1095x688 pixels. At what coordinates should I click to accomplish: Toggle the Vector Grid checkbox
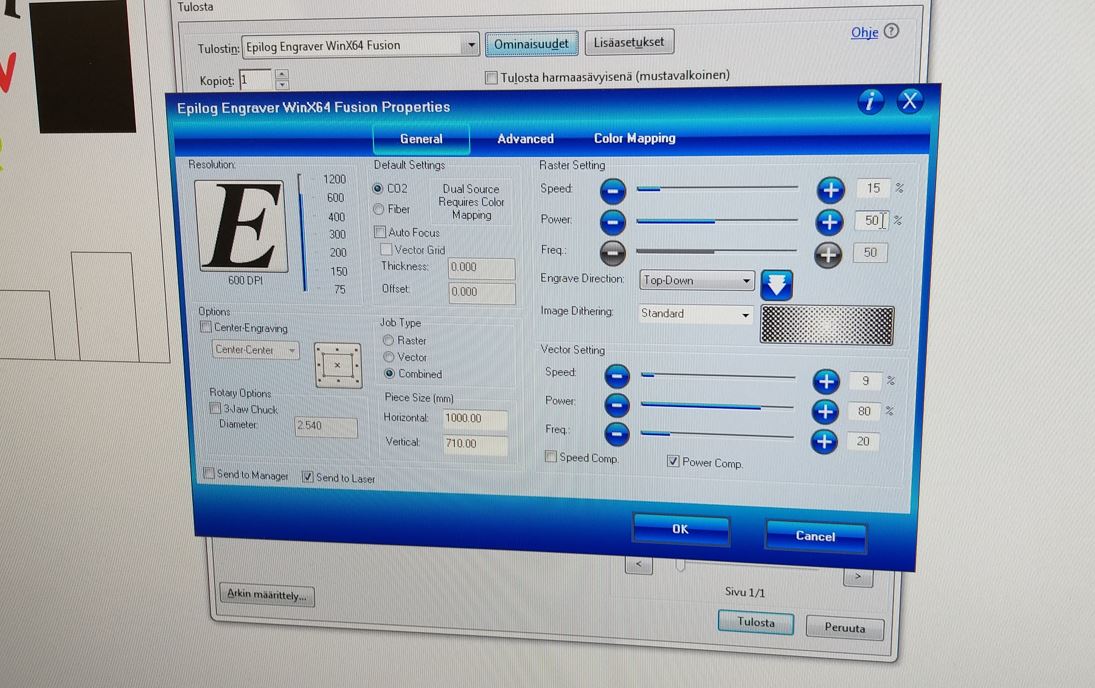pos(385,249)
